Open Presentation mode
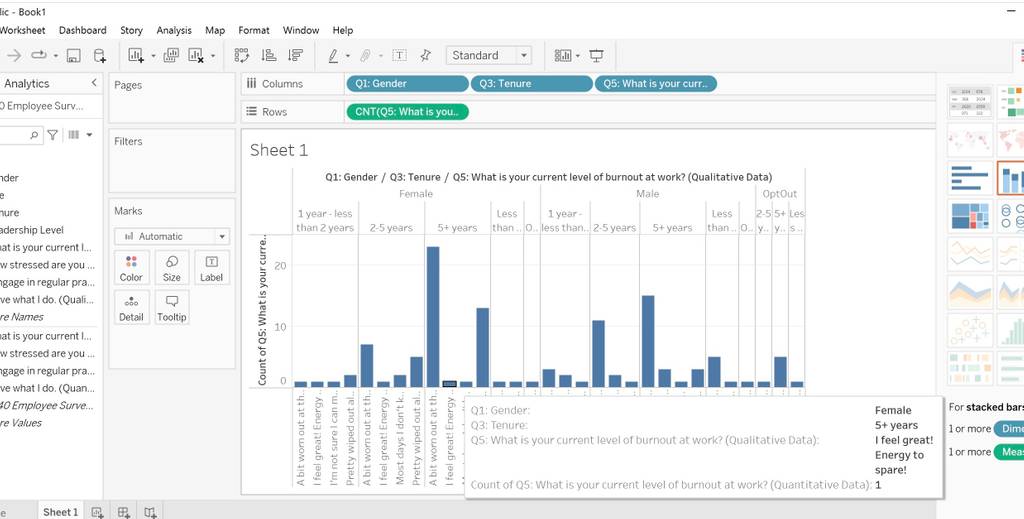This screenshot has width=1024, height=519. [596, 55]
